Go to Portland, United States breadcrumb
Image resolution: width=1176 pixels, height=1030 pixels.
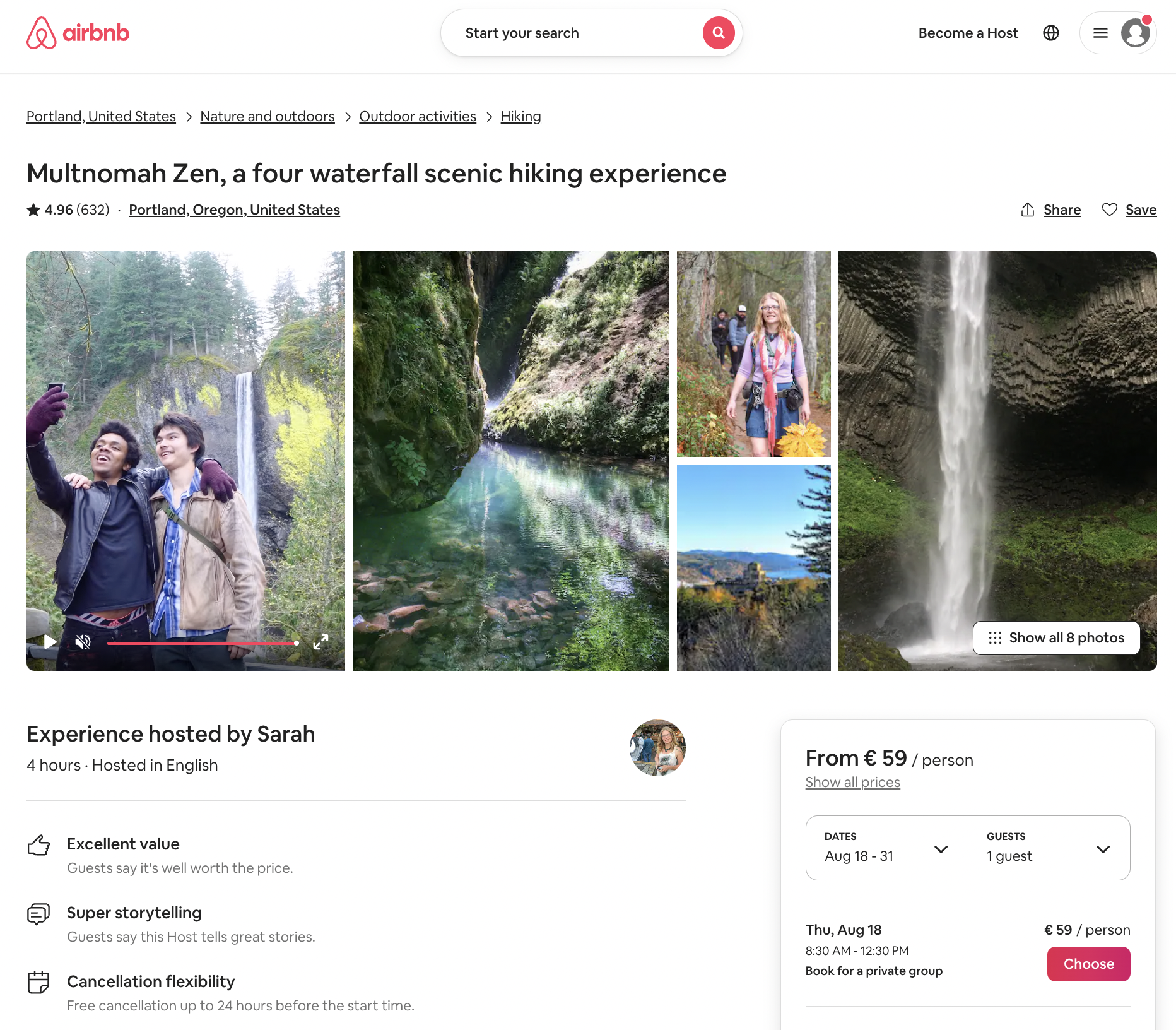coord(101,116)
